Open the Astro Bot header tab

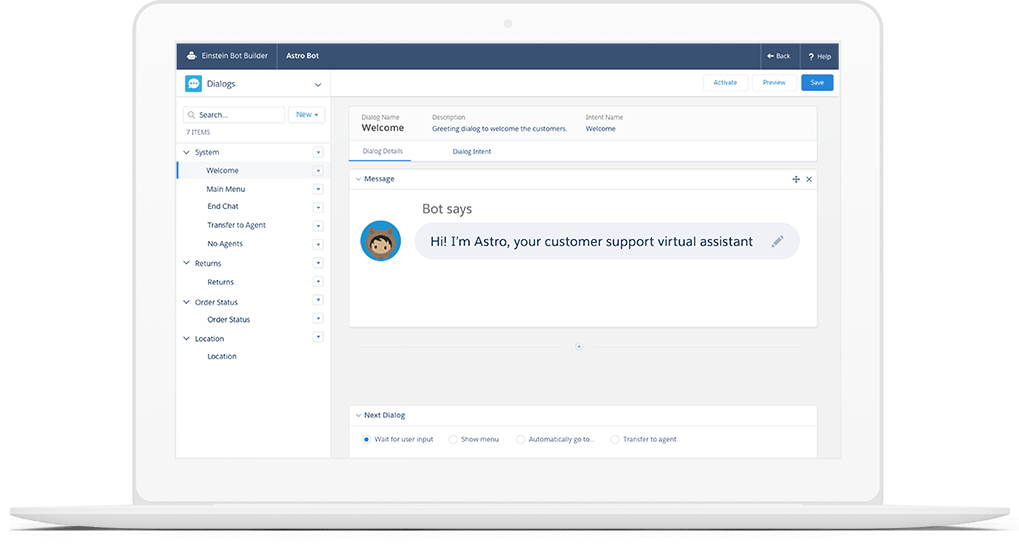click(302, 56)
